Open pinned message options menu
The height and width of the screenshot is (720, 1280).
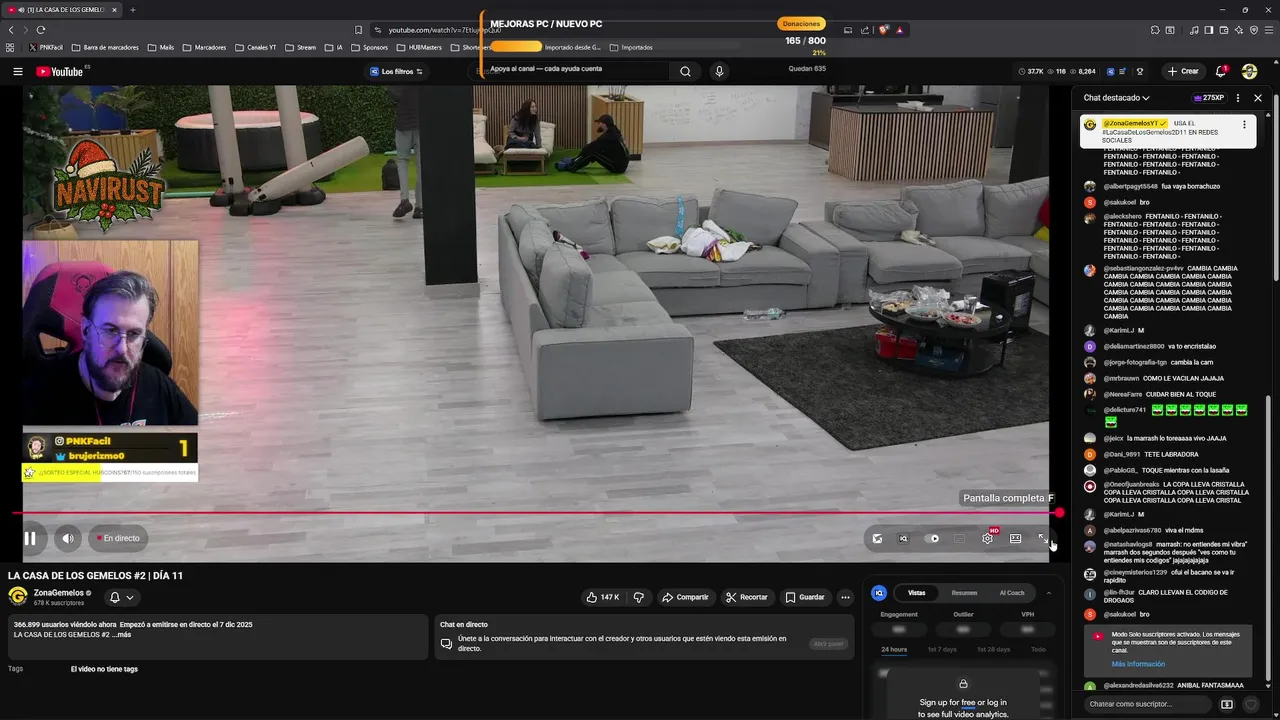[x=1244, y=125]
